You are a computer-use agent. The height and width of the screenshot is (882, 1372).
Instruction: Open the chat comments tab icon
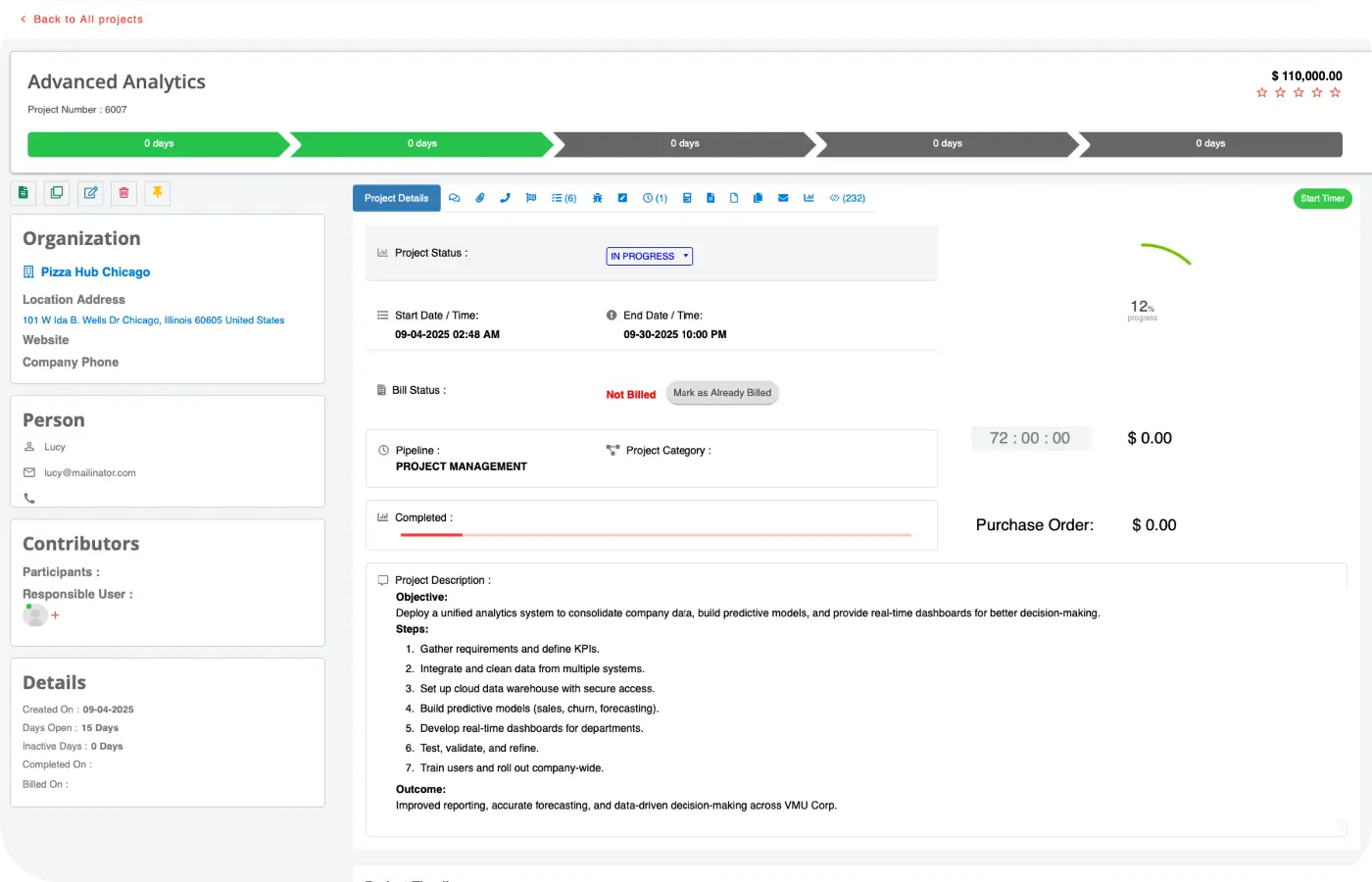[455, 198]
